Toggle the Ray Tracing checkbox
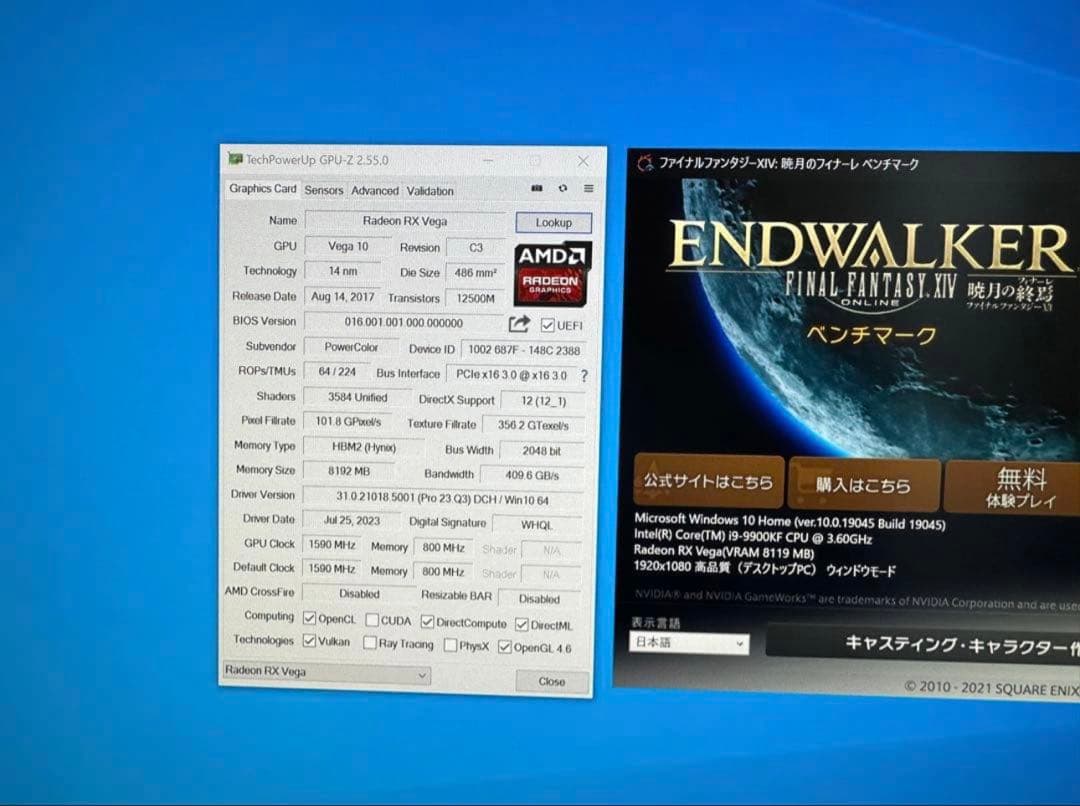This screenshot has width=1080, height=806. 370,643
